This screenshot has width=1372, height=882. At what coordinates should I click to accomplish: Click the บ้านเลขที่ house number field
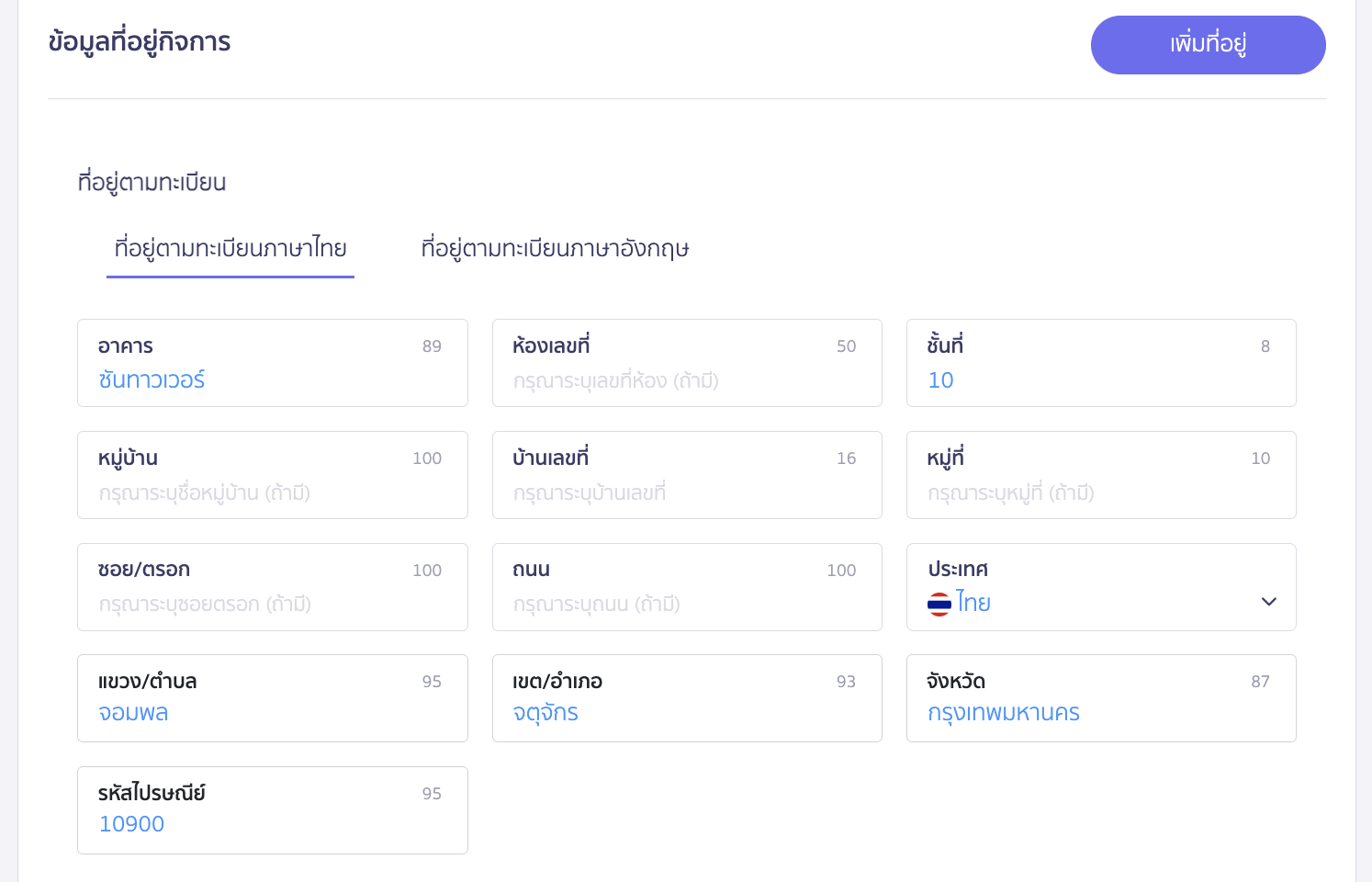(687, 475)
